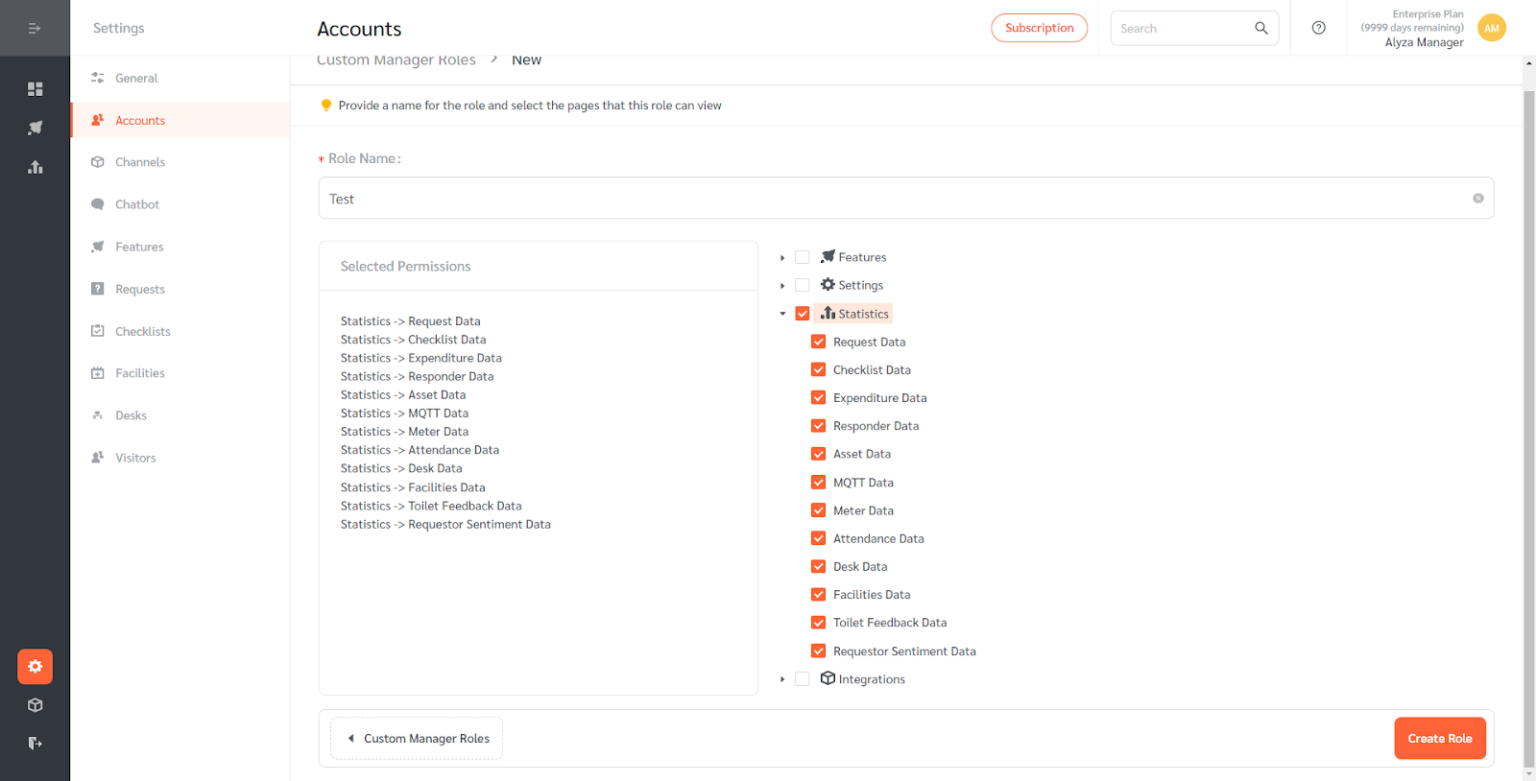Uncheck Expenditure Data checkbox
Image resolution: width=1536 pixels, height=781 pixels.
(818, 397)
